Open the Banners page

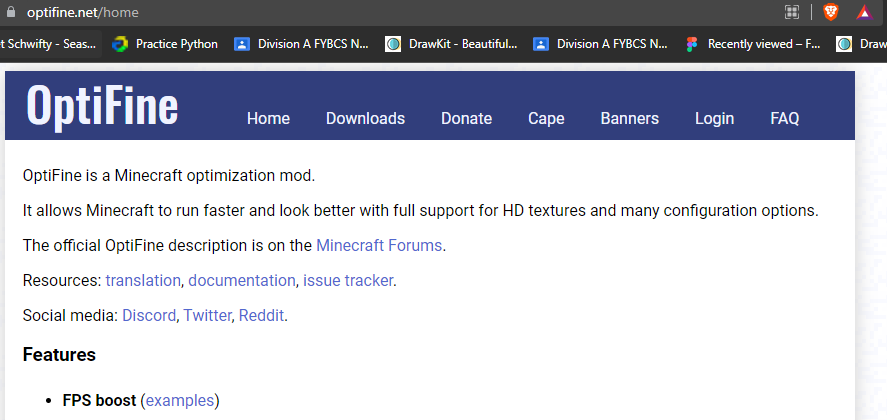click(x=630, y=118)
